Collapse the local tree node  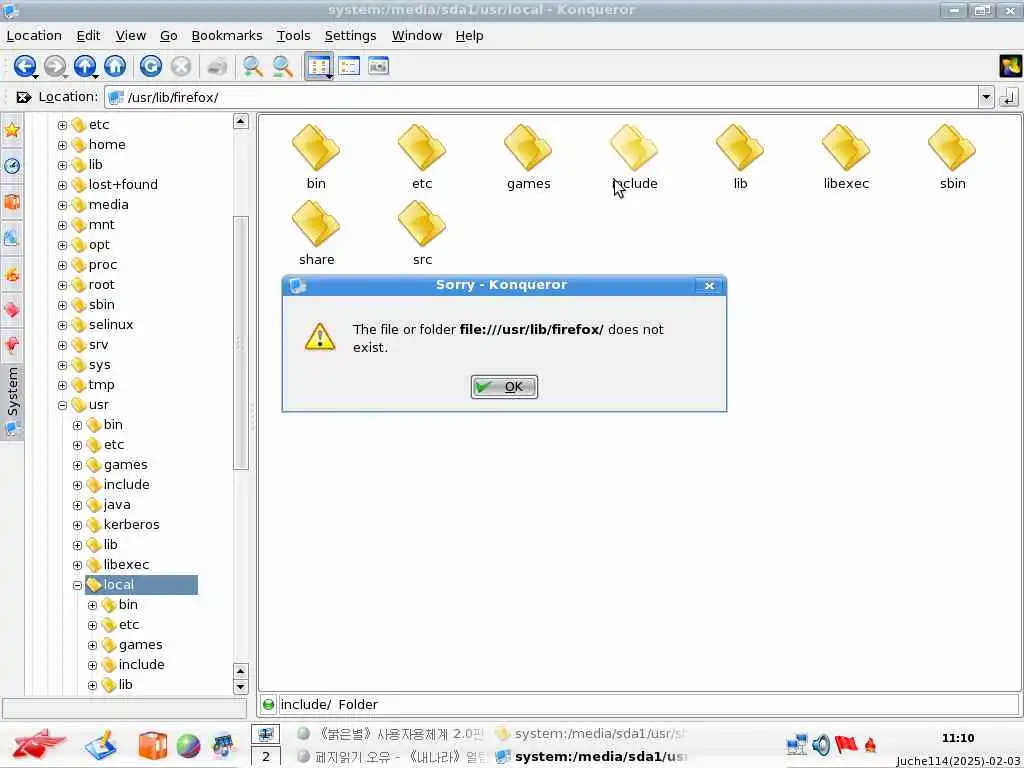click(x=77, y=585)
